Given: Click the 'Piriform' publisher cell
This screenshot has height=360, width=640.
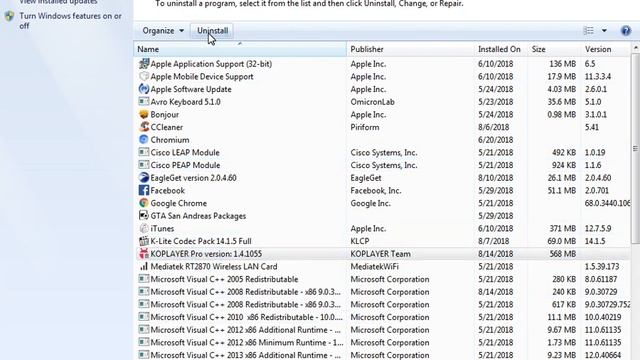Looking at the screenshot, I should (x=364, y=127).
